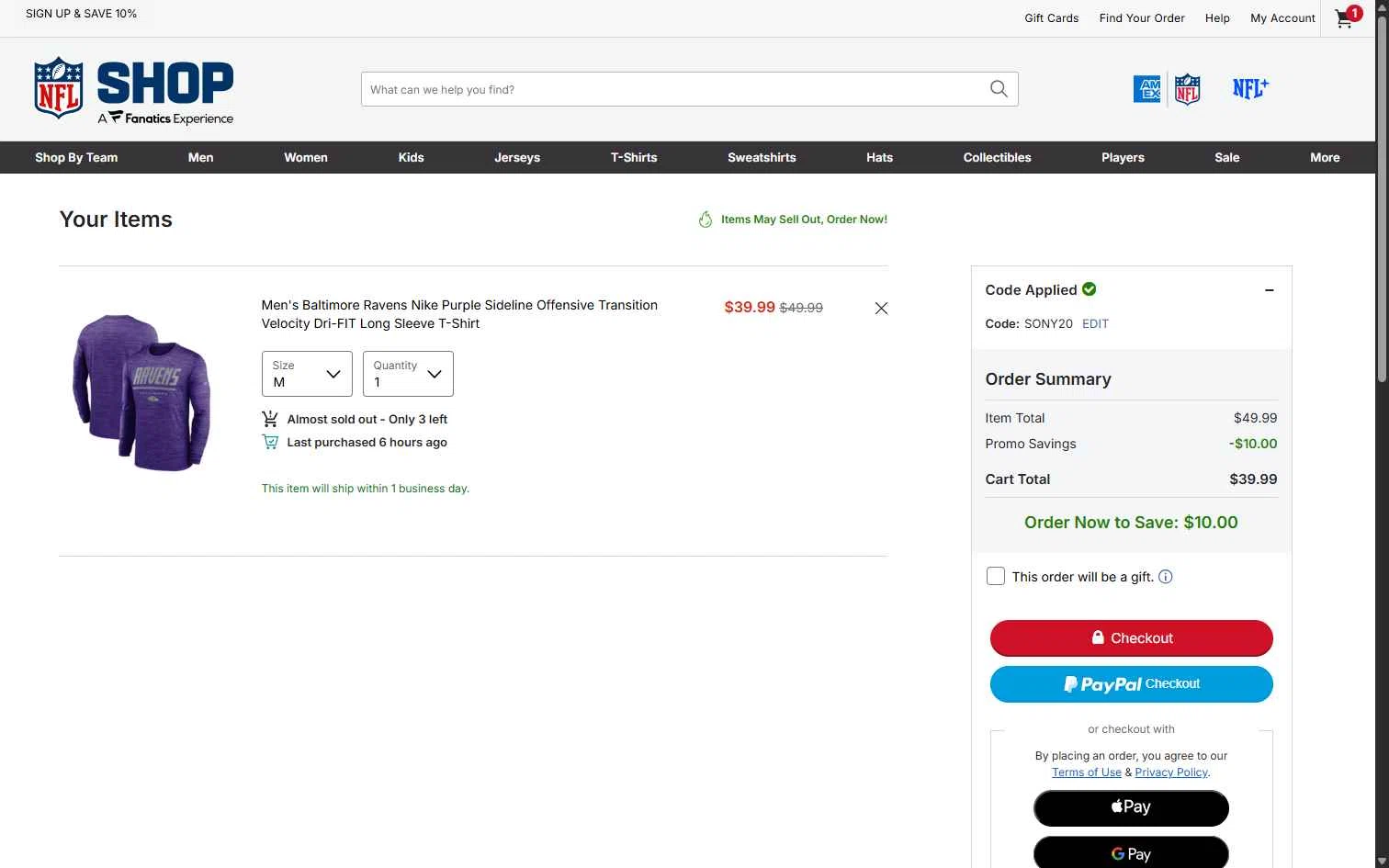Open the Women menu
This screenshot has height=868, width=1389.
pos(306,157)
